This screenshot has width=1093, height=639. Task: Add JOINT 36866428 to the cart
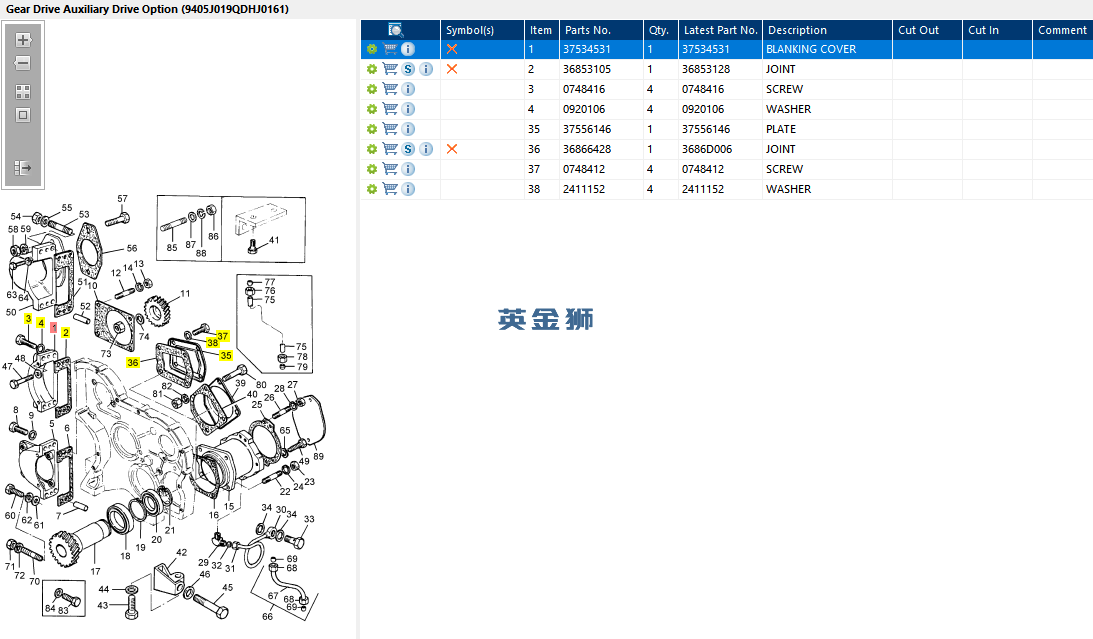(390, 149)
